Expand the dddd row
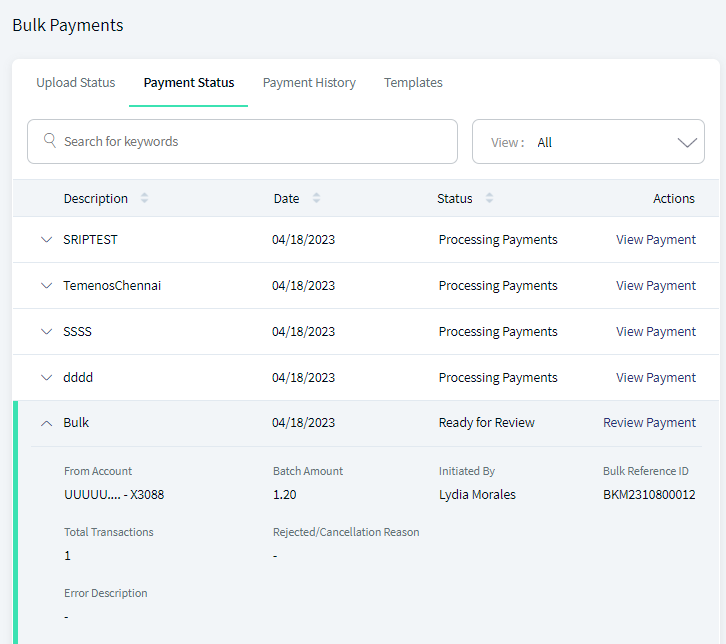This screenshot has width=726, height=644. coord(46,377)
